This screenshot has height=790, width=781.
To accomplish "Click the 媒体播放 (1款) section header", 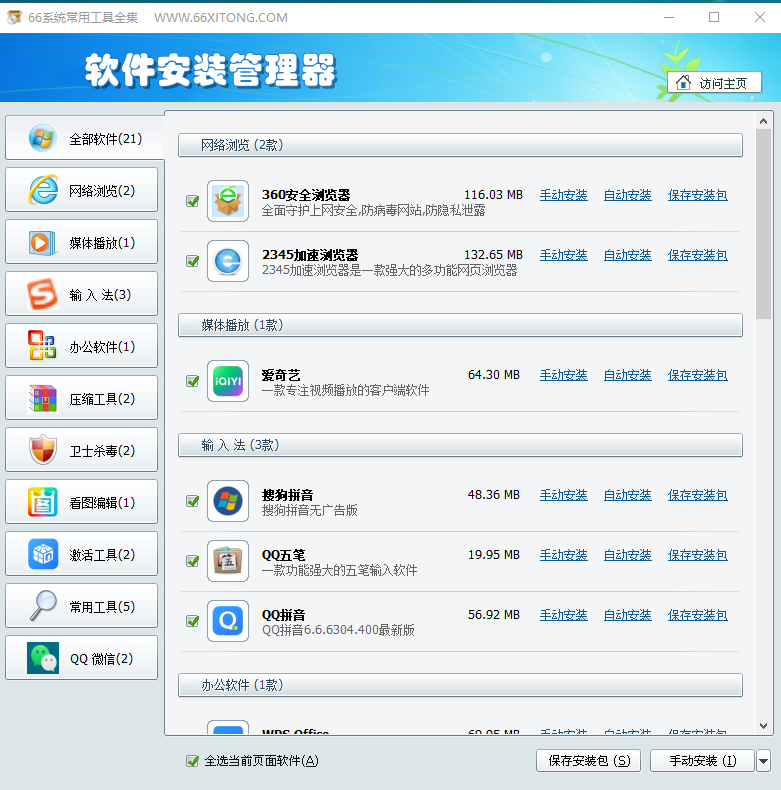I will [460, 325].
